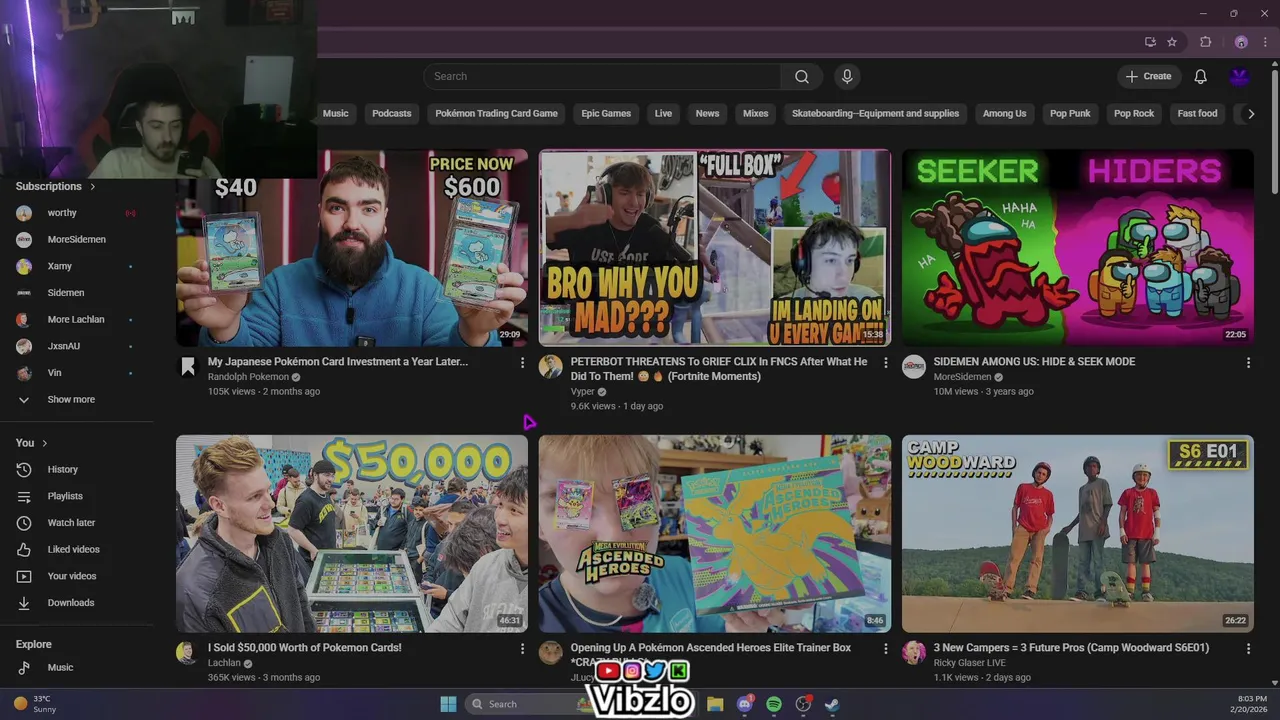
Task: Open Chrome's three-dot menu
Action: pos(1266,42)
